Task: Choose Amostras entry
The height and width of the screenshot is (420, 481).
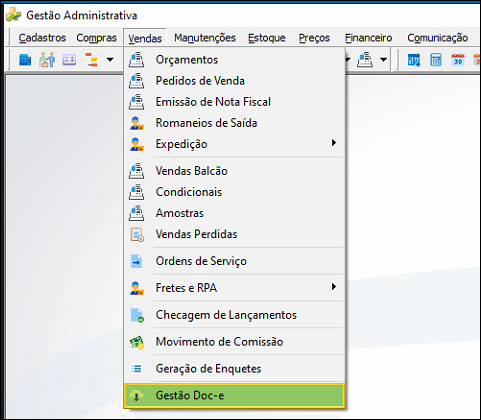Action: pyautogui.click(x=234, y=213)
